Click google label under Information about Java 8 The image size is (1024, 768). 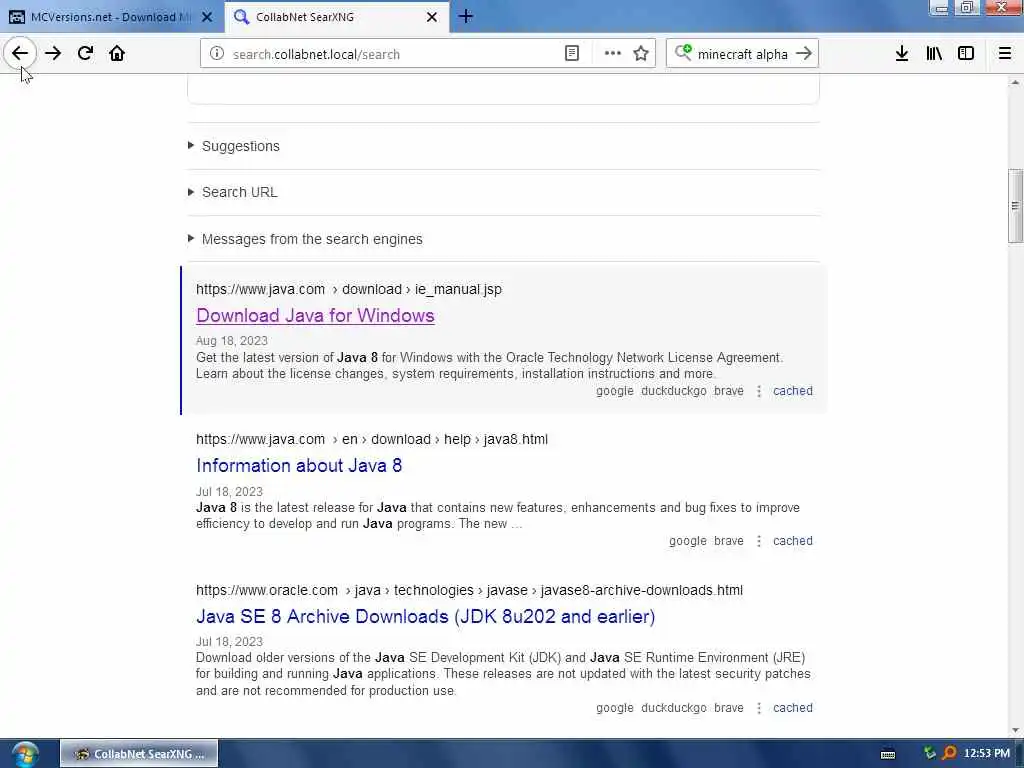point(688,541)
